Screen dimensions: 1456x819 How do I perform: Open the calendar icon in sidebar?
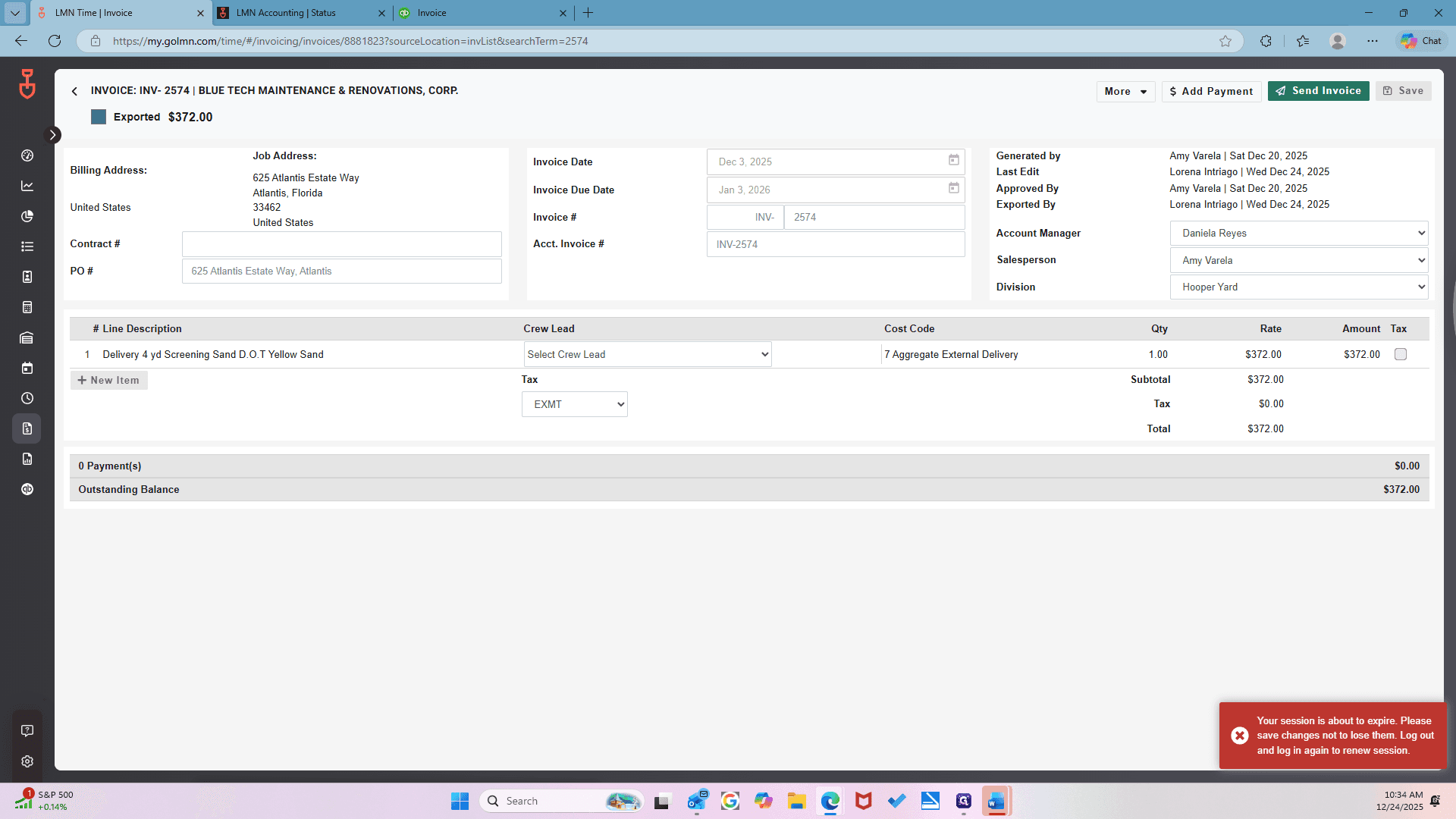click(x=27, y=368)
